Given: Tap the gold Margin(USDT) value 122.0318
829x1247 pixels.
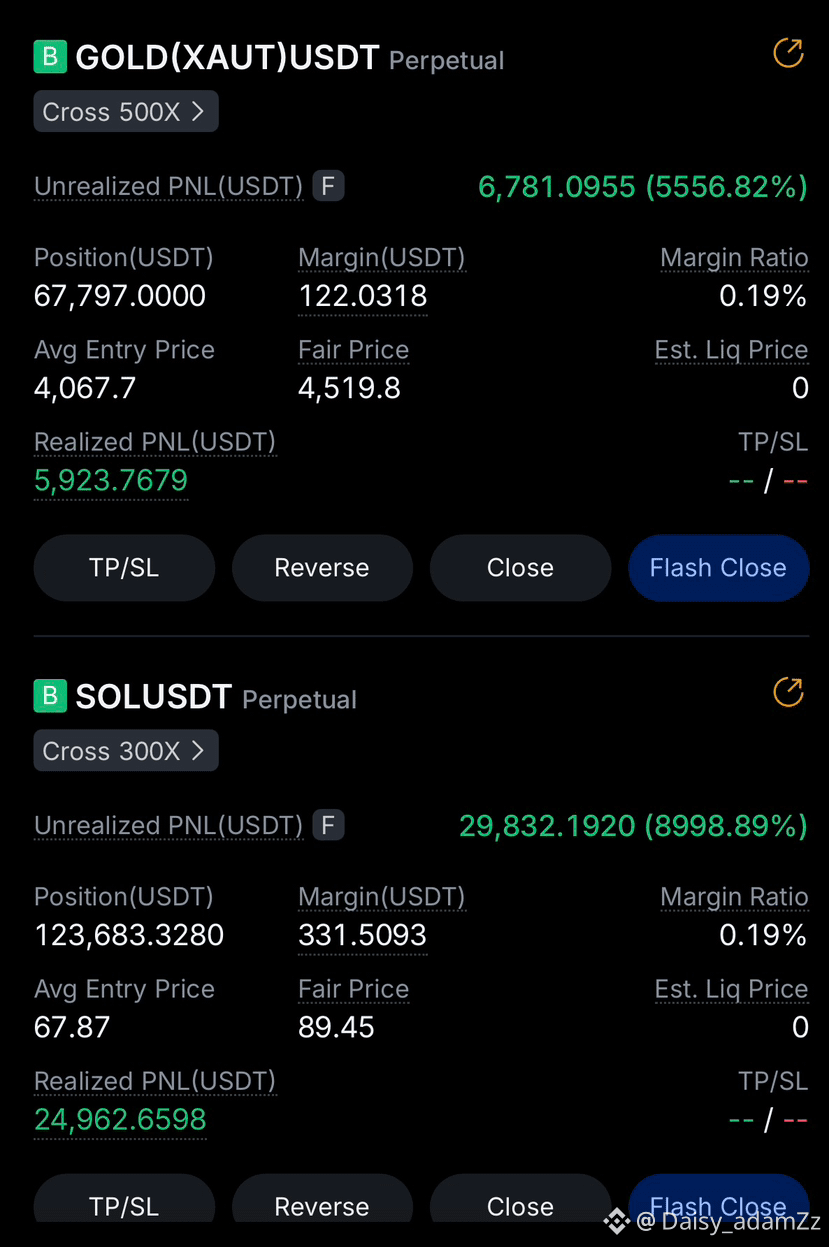Looking at the screenshot, I should coord(363,296).
